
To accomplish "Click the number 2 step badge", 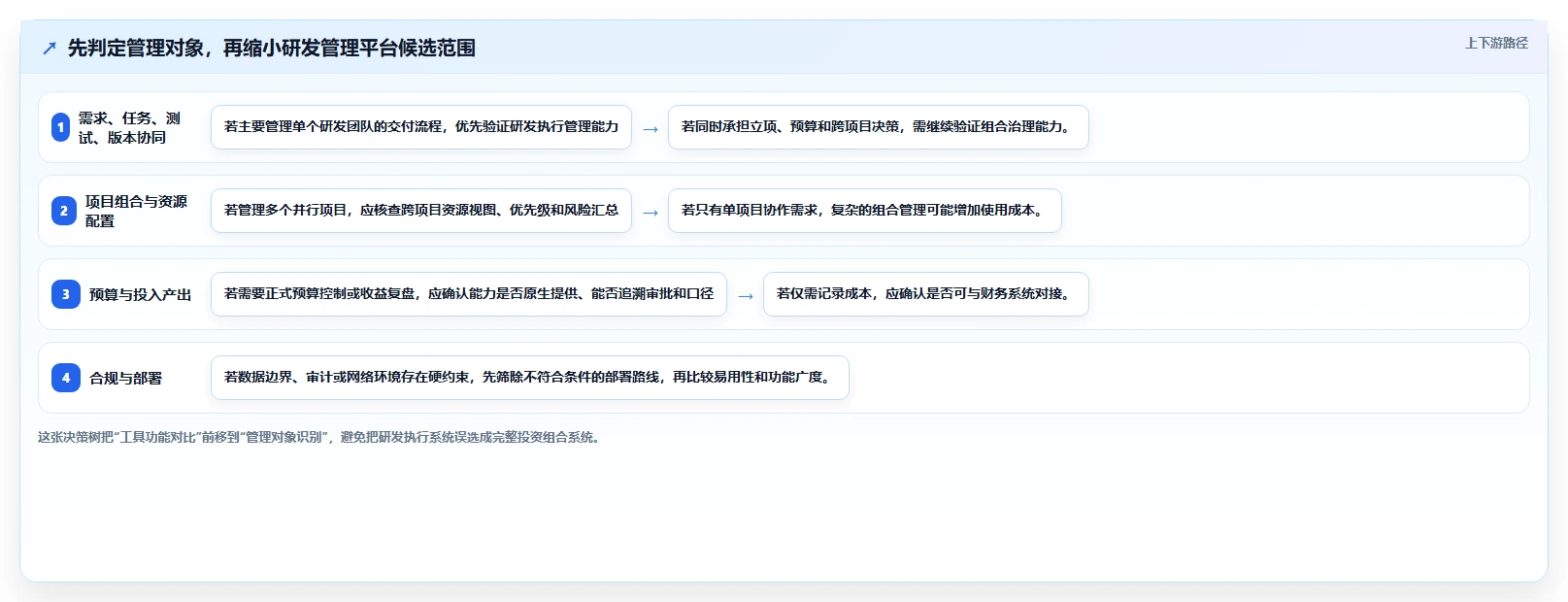I will (x=64, y=211).
